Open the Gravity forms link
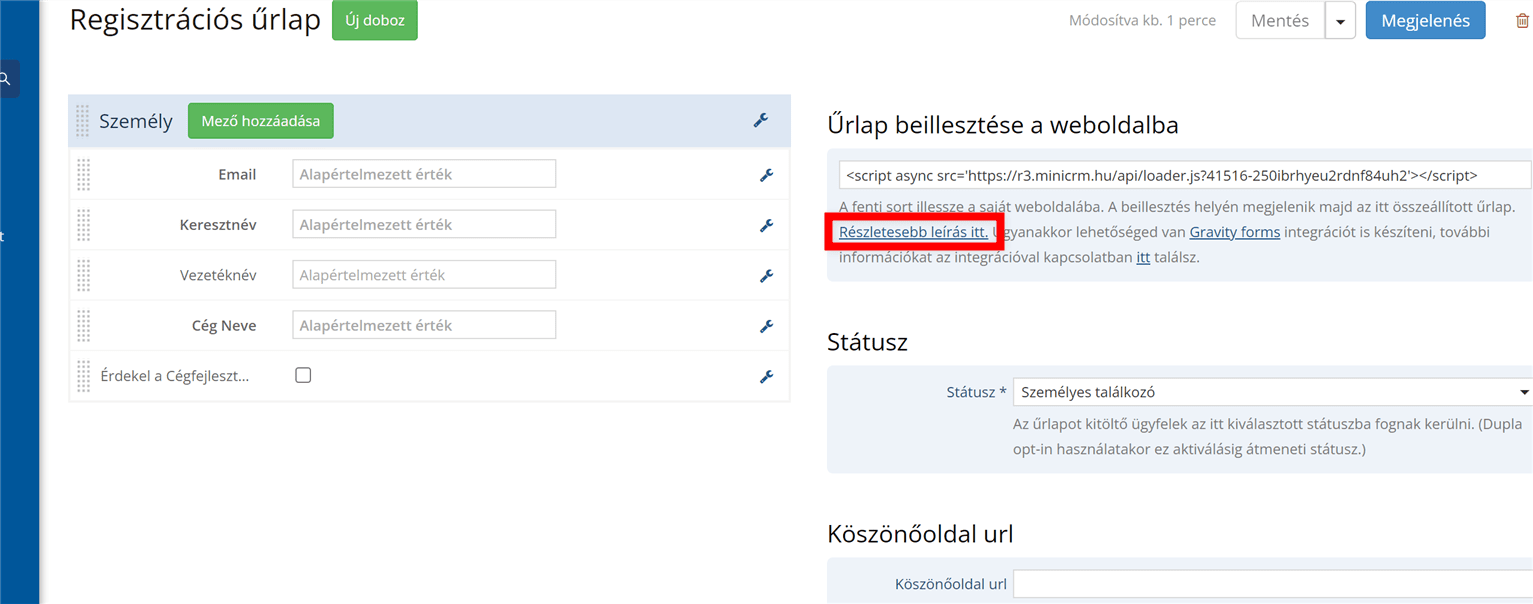Screen dimensions: 1533x604 click(1234, 232)
